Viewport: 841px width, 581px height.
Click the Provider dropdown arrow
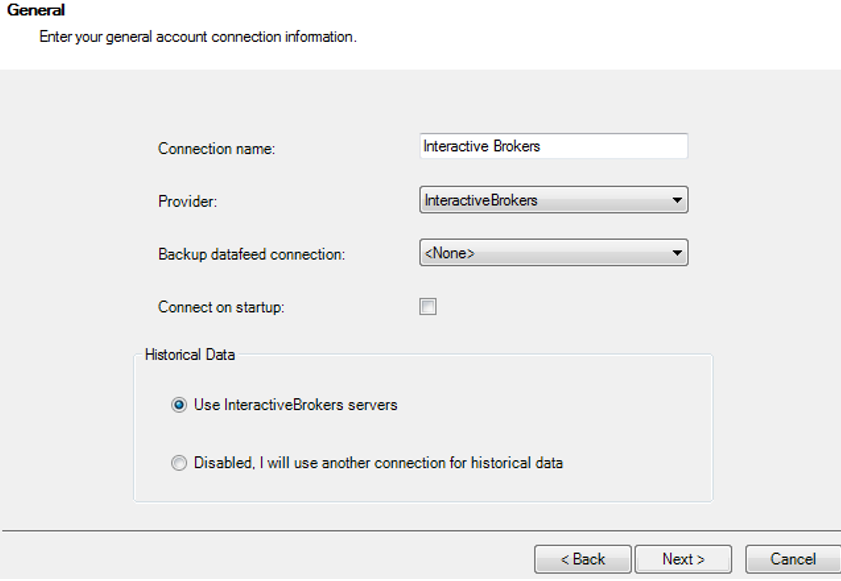[x=677, y=200]
